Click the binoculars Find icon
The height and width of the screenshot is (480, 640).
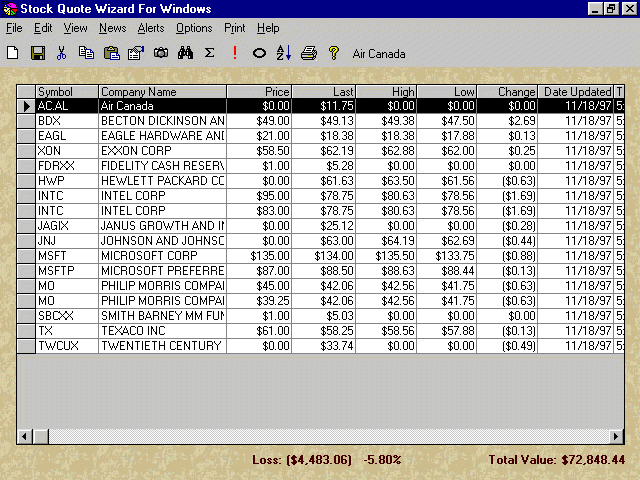click(x=185, y=53)
